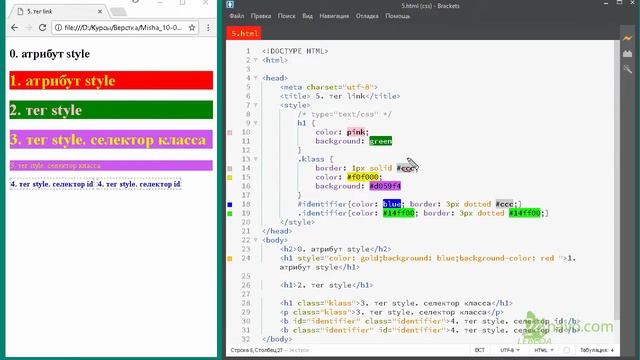Collapse the body block on line 22
Viewport: 640px width, 360px height.
click(x=256, y=240)
